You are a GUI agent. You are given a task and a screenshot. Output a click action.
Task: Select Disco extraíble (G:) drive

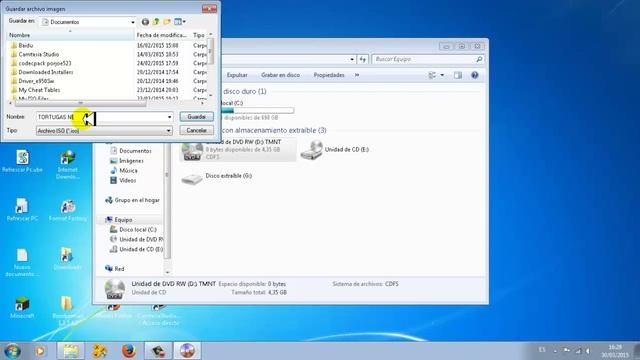[217, 178]
